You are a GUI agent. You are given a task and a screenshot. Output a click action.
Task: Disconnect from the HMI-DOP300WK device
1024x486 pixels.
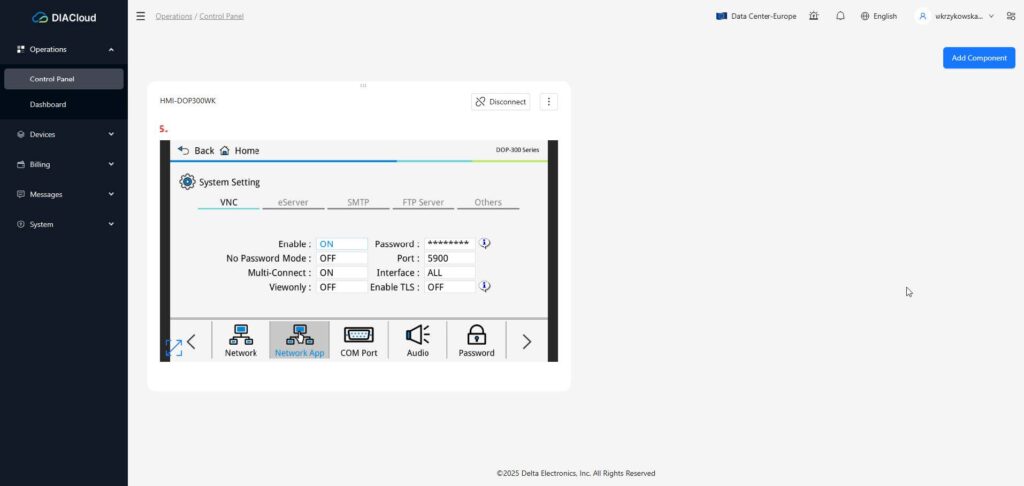(501, 102)
